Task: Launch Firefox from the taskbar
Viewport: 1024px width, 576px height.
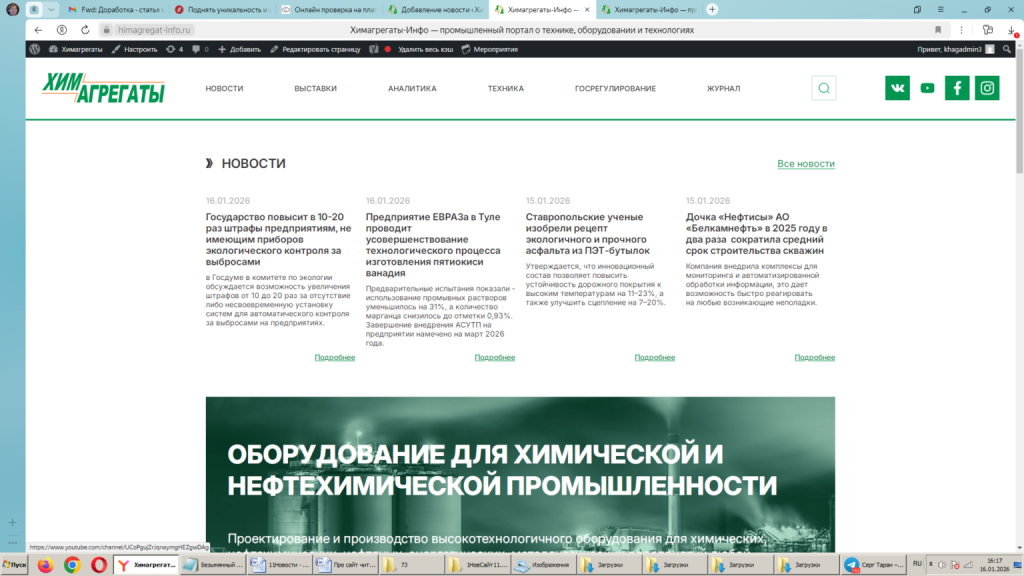Action: pyautogui.click(x=46, y=565)
